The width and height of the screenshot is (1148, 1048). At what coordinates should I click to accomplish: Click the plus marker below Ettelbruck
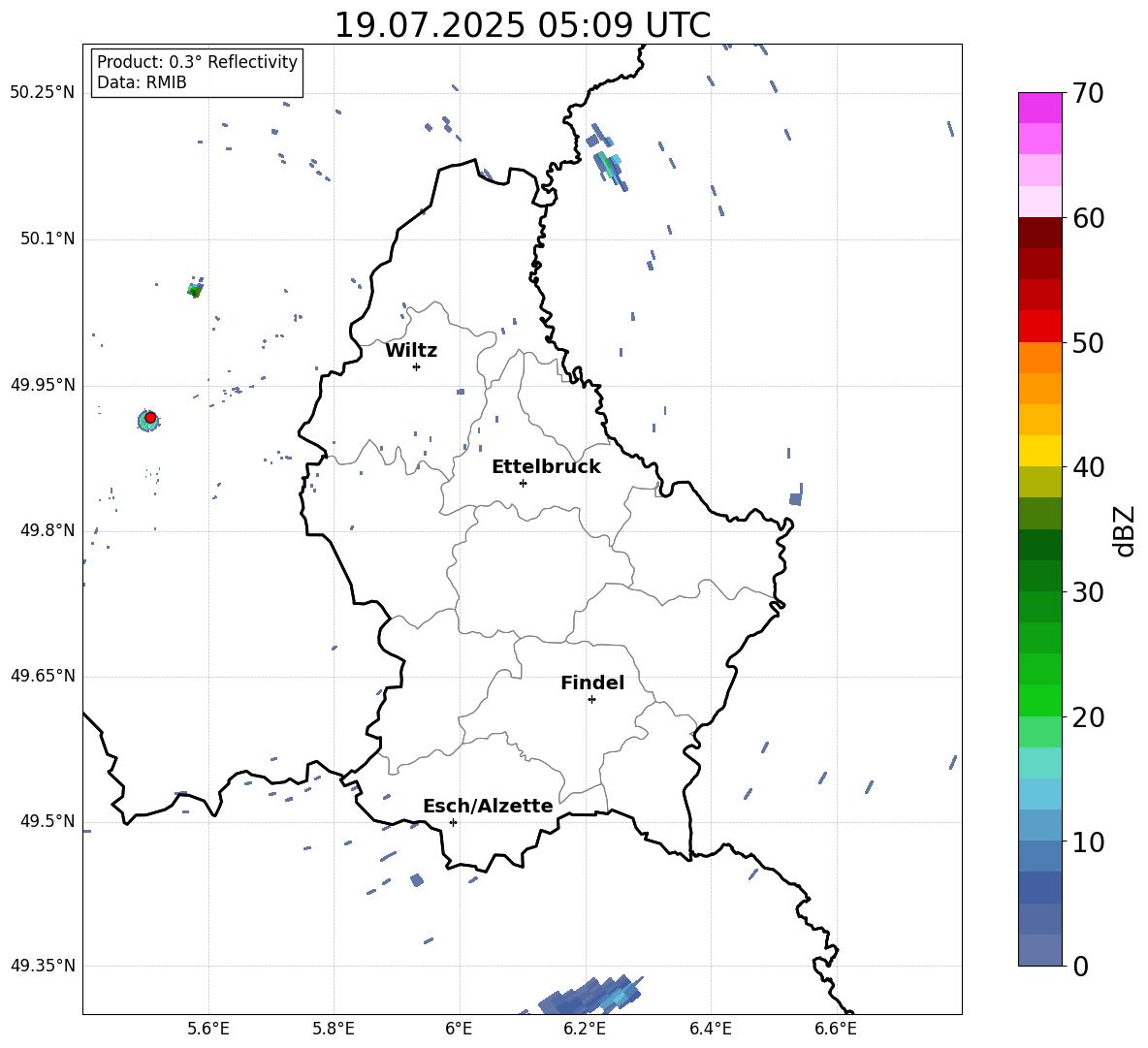[523, 483]
